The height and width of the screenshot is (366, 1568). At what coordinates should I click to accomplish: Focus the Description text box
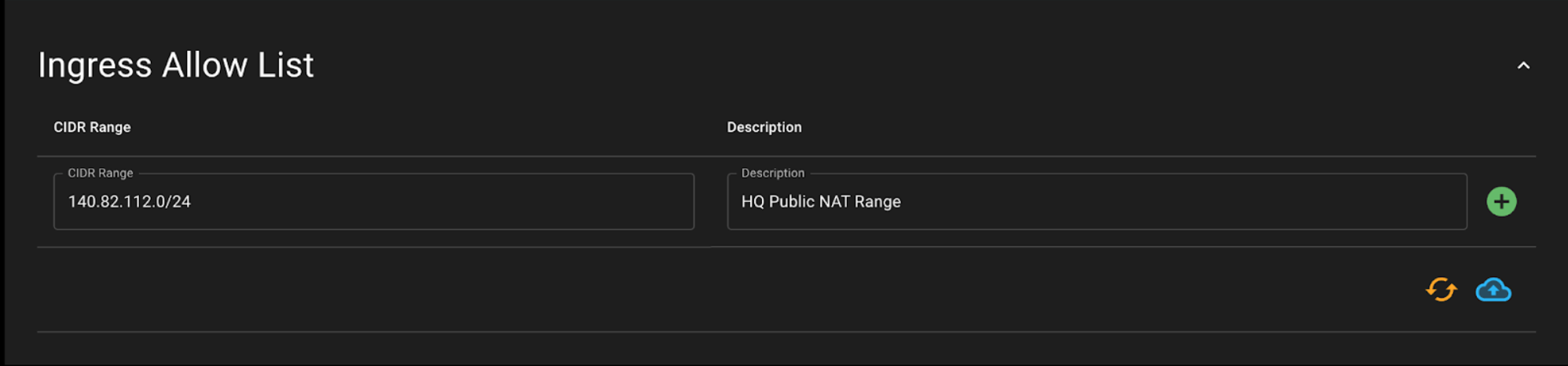pos(1096,202)
